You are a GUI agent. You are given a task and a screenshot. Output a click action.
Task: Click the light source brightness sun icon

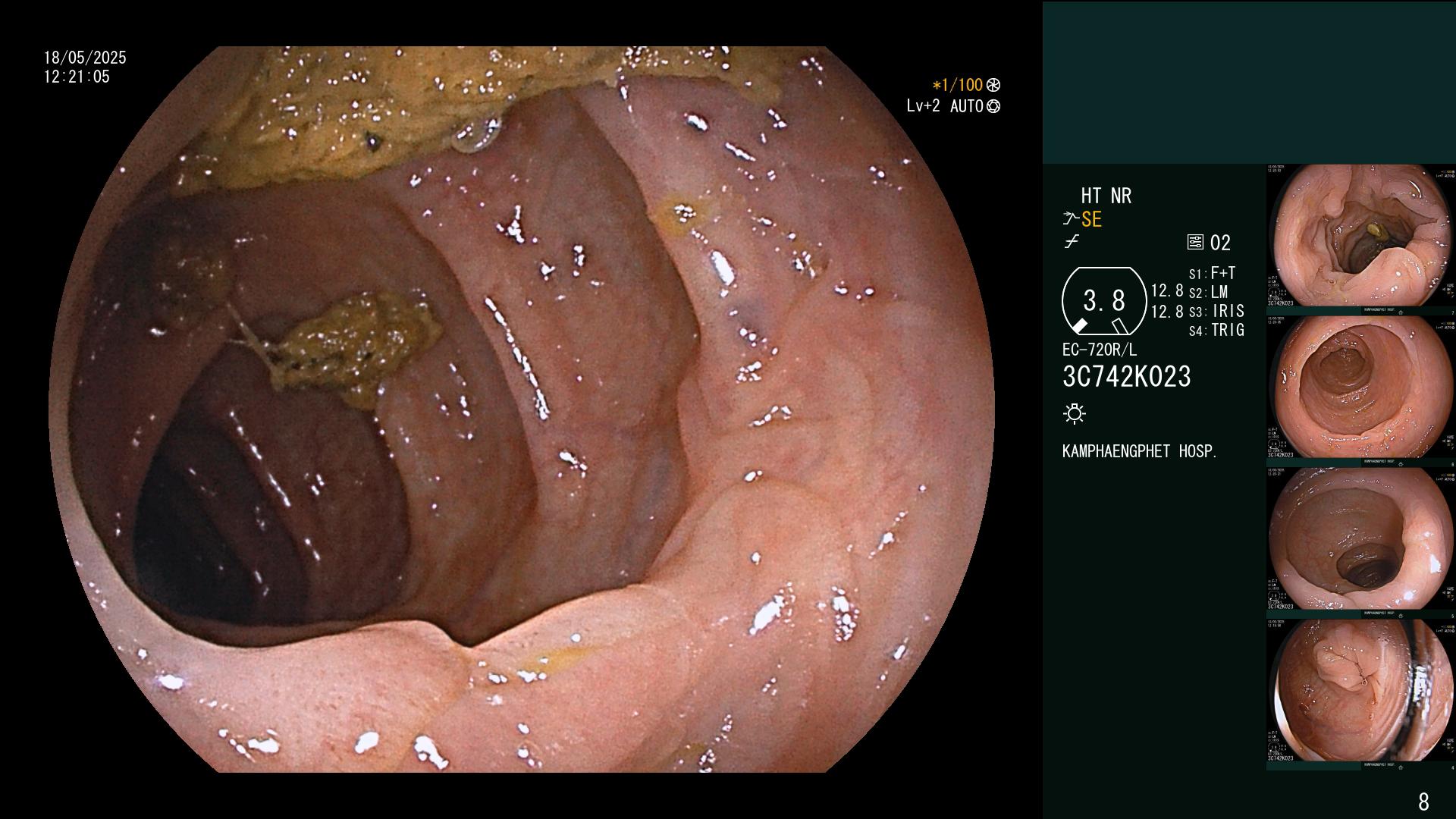pyautogui.click(x=1075, y=413)
